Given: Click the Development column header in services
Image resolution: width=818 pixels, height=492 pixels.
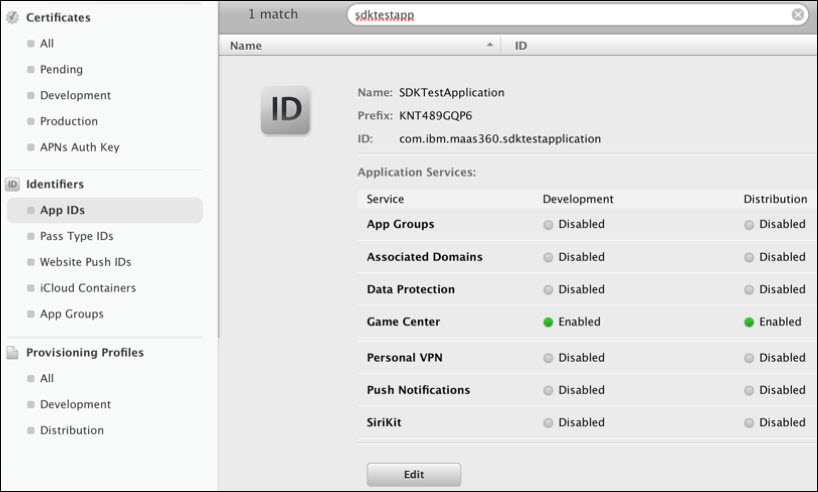Looking at the screenshot, I should coord(578,199).
